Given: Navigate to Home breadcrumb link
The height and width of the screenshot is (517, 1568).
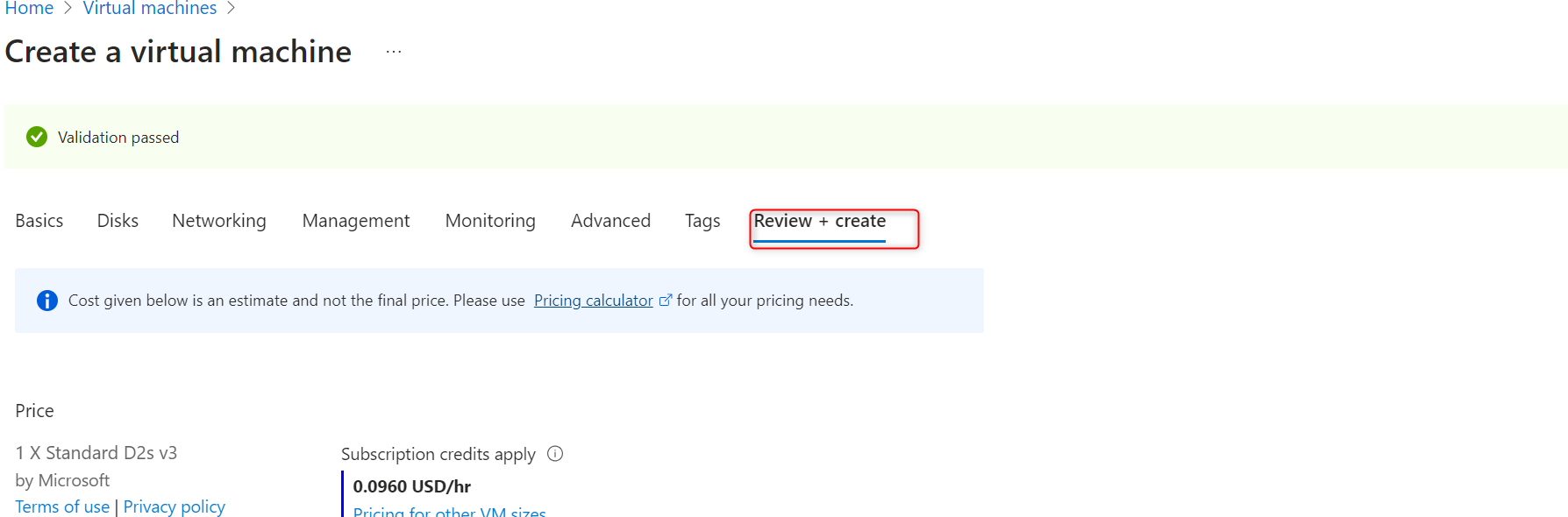Looking at the screenshot, I should tap(29, 9).
